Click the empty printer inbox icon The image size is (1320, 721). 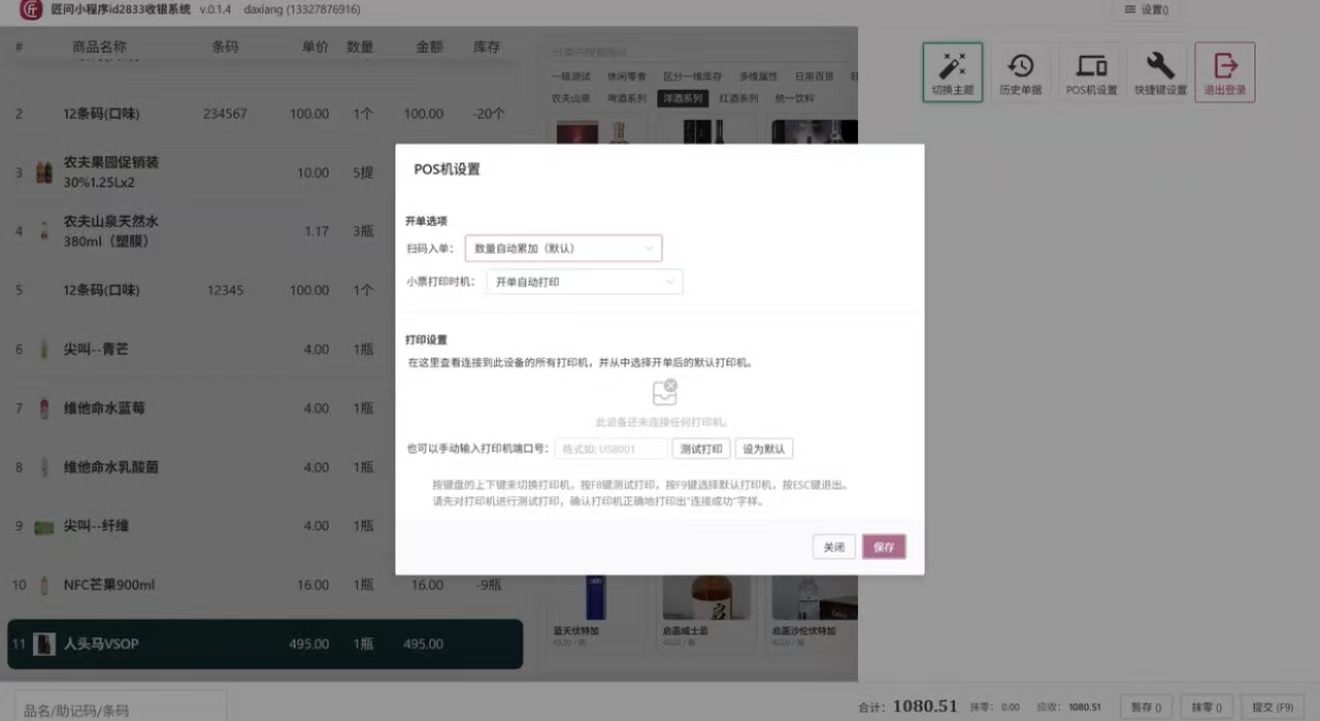click(665, 392)
